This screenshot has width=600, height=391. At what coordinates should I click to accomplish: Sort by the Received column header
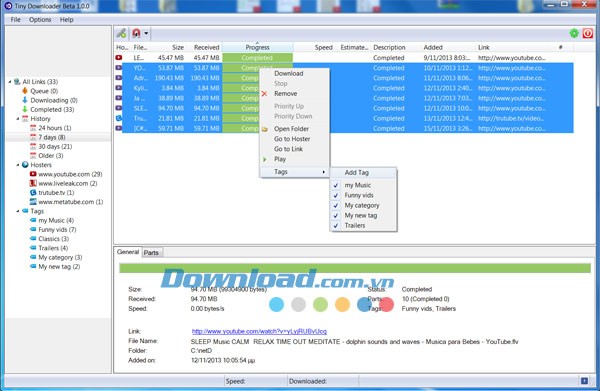pos(207,47)
